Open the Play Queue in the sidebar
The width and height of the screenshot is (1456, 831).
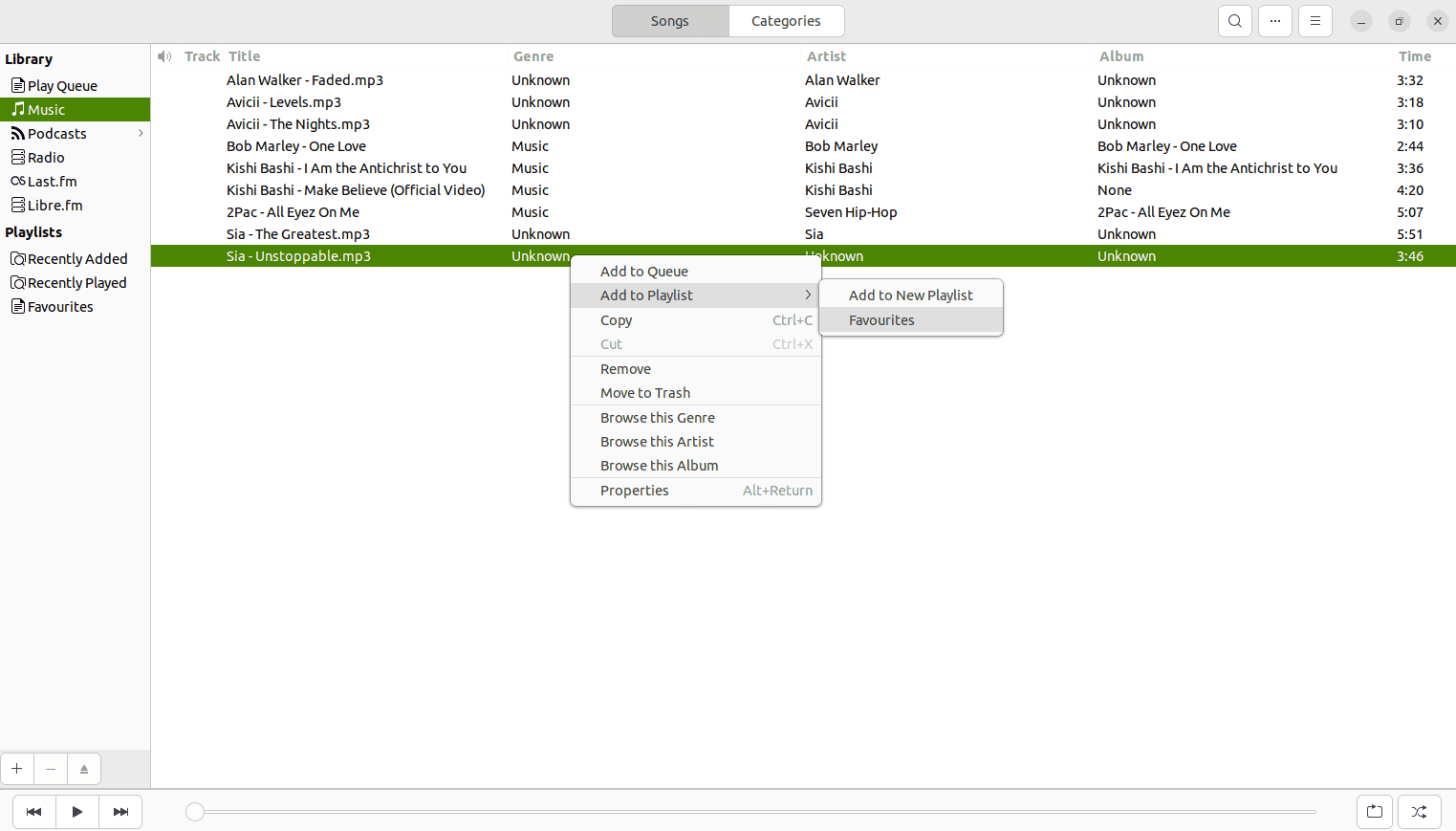coord(61,85)
